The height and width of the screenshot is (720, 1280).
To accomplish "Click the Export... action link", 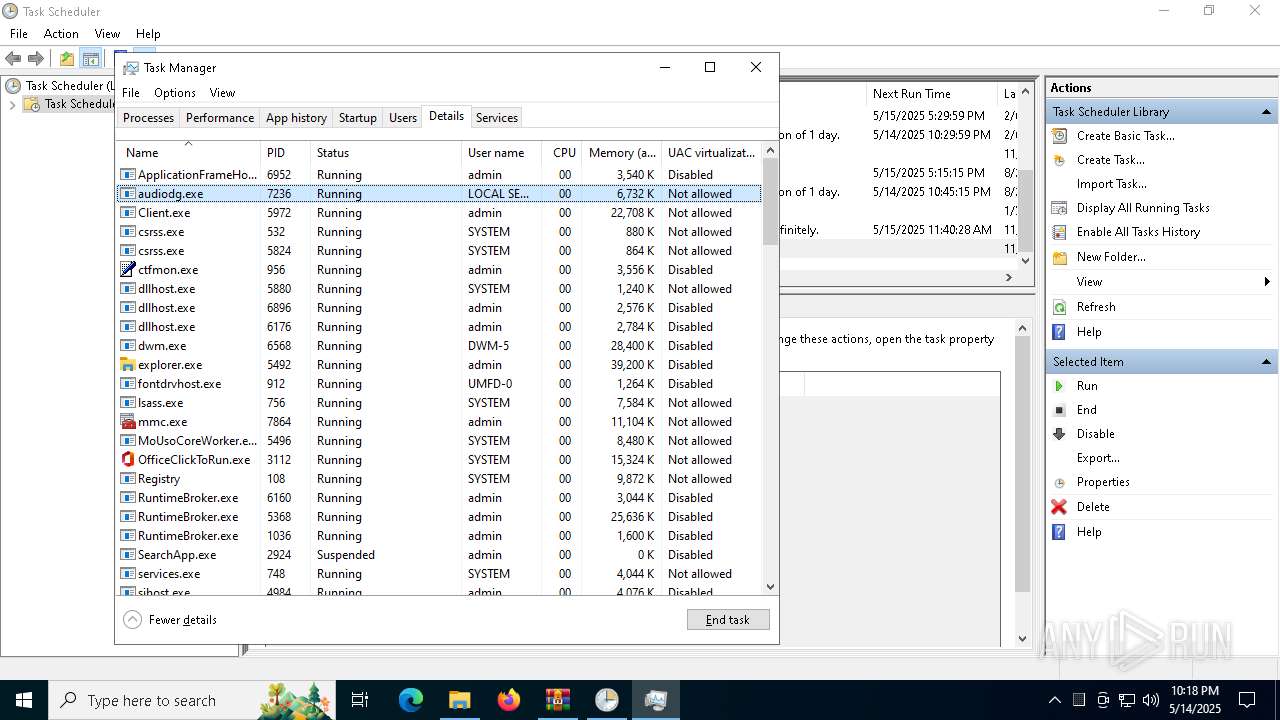I will (x=1098, y=458).
